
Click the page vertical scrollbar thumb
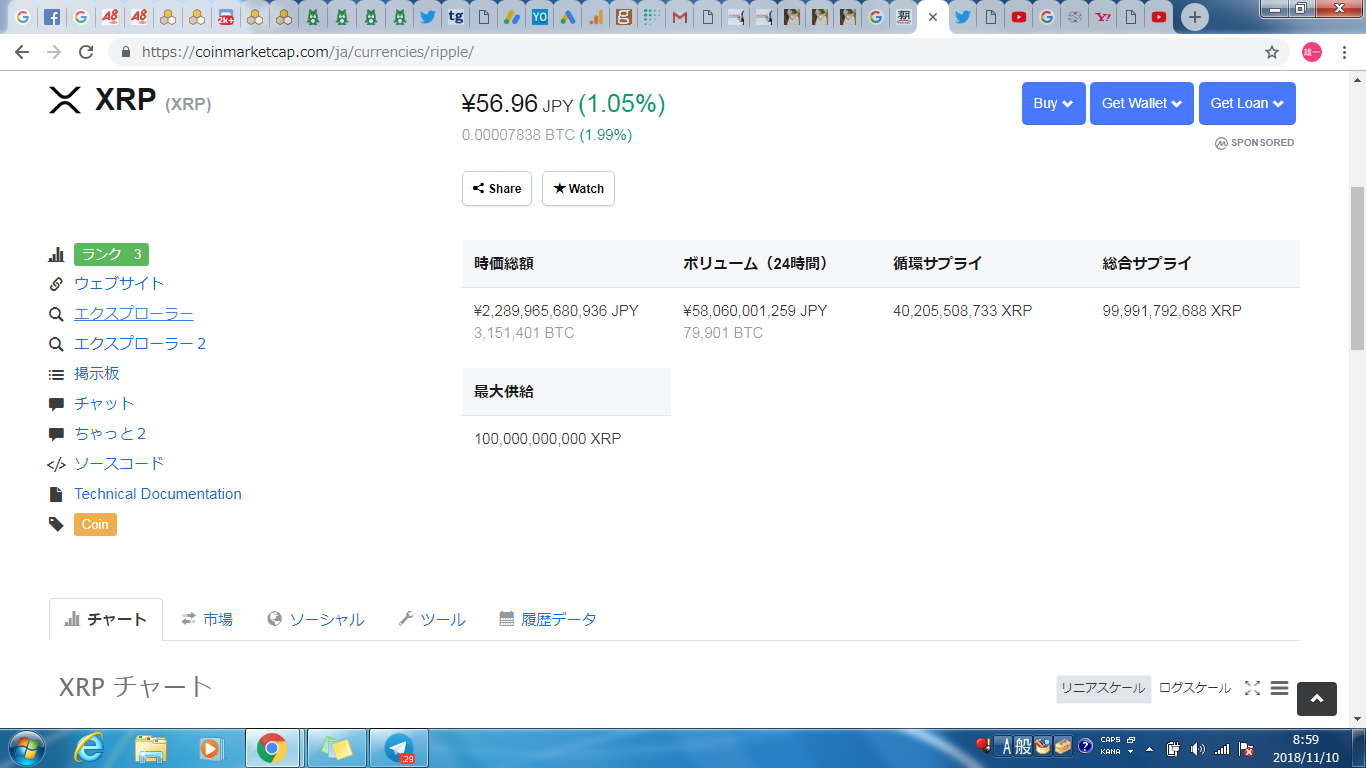point(1357,268)
